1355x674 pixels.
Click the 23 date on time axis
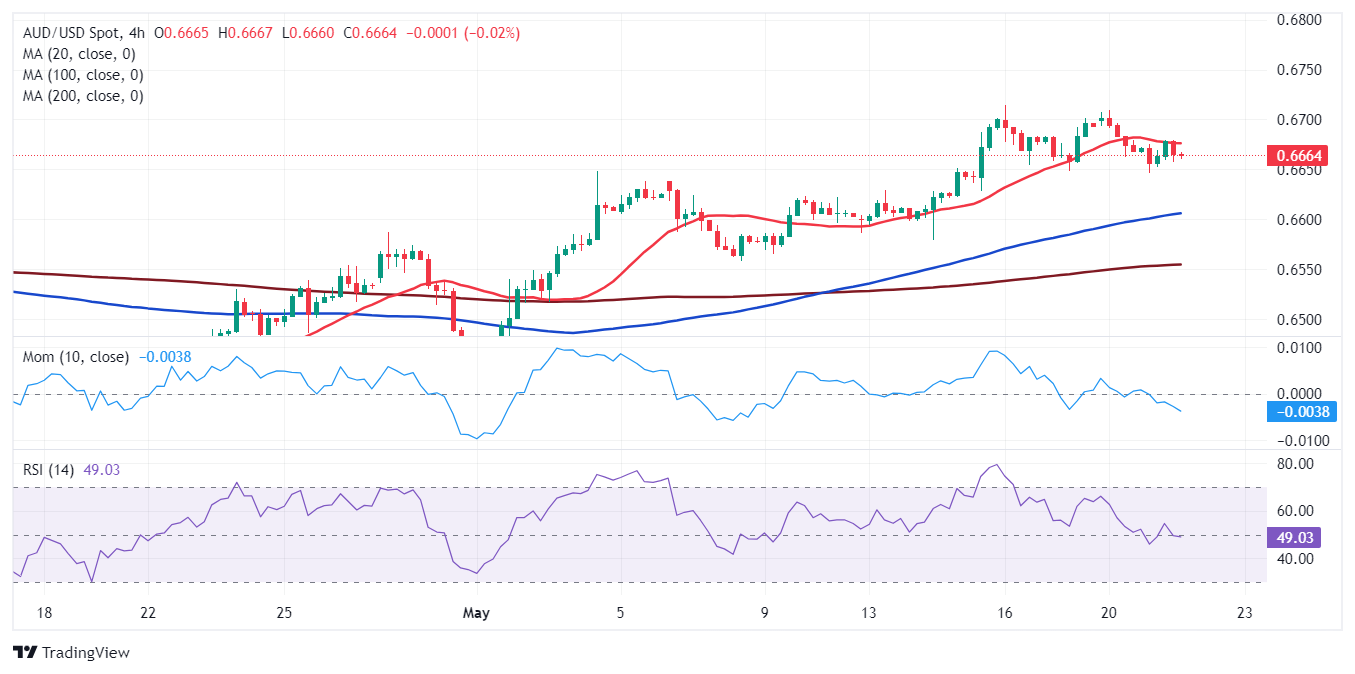pyautogui.click(x=1244, y=613)
